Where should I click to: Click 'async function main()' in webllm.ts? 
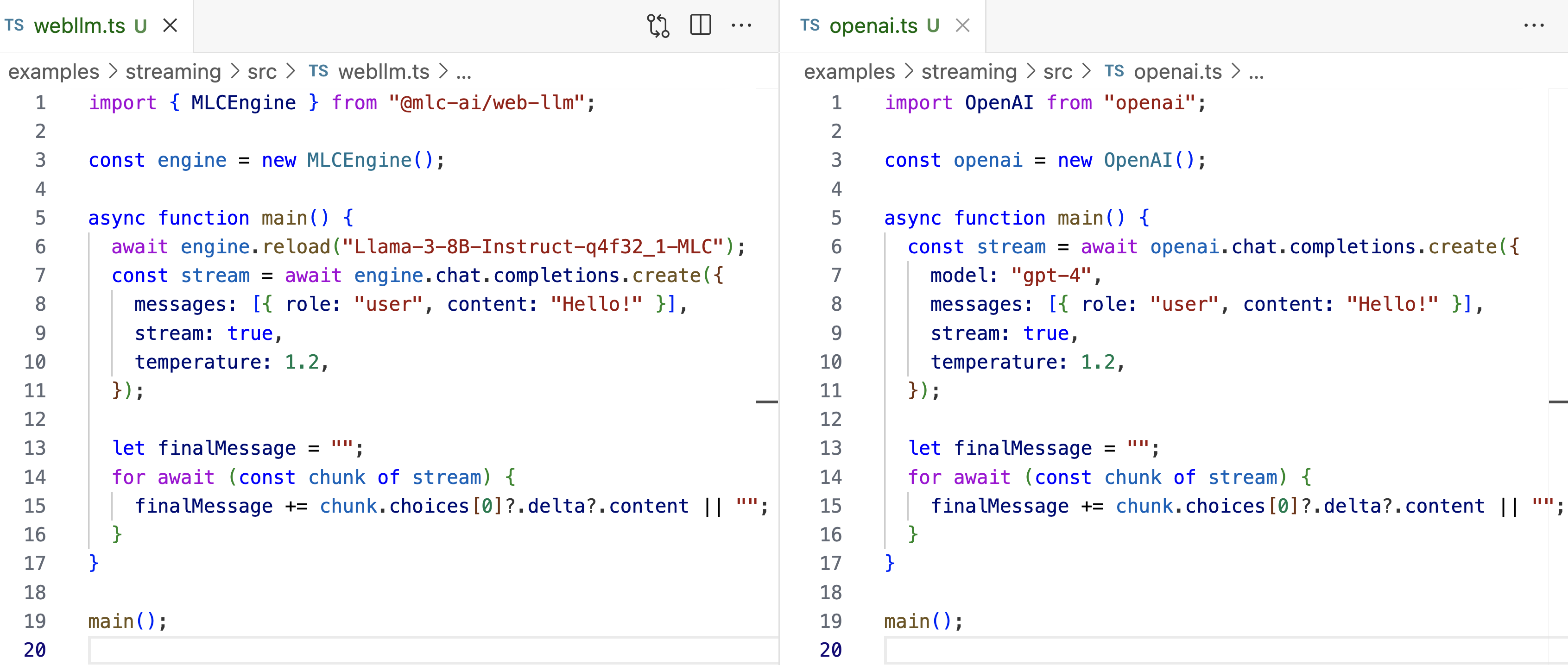(x=209, y=219)
